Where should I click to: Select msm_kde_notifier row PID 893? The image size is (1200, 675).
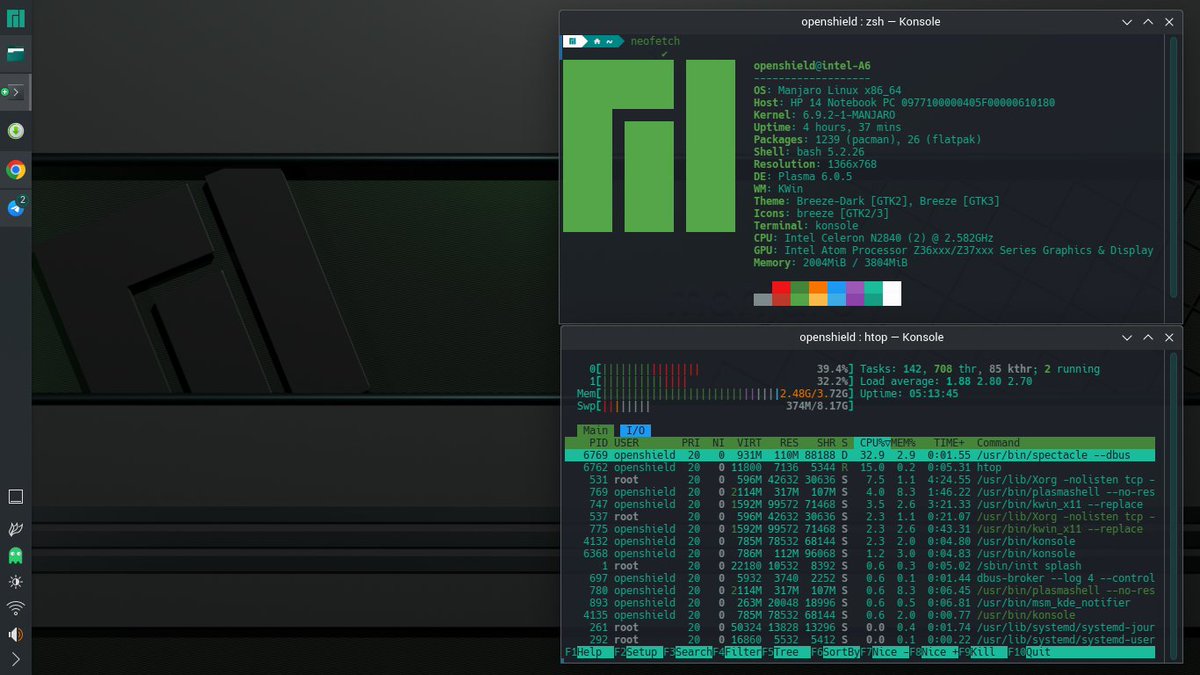pos(860,603)
